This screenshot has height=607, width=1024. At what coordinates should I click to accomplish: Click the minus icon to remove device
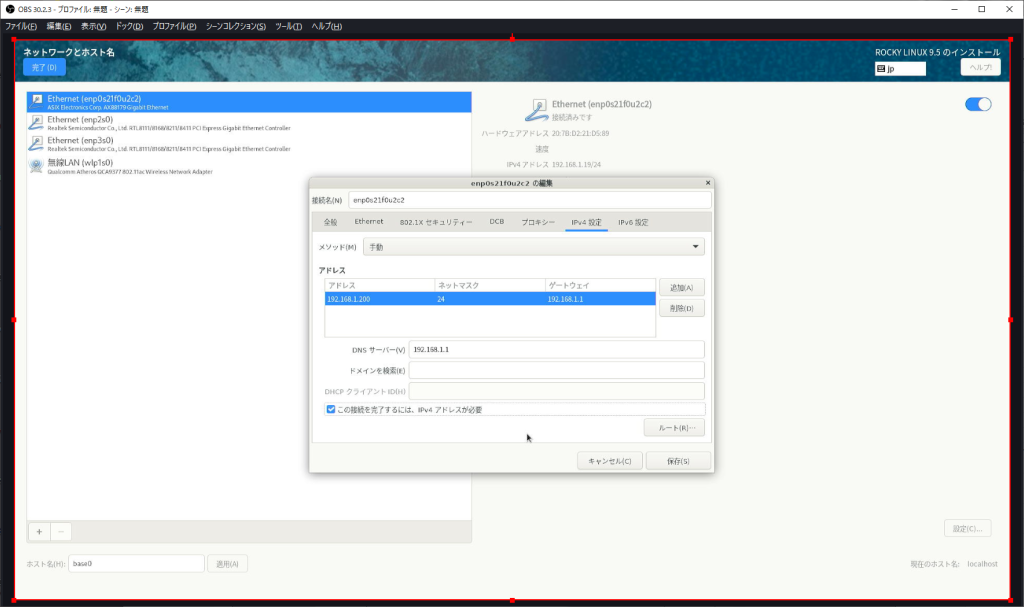coord(61,532)
